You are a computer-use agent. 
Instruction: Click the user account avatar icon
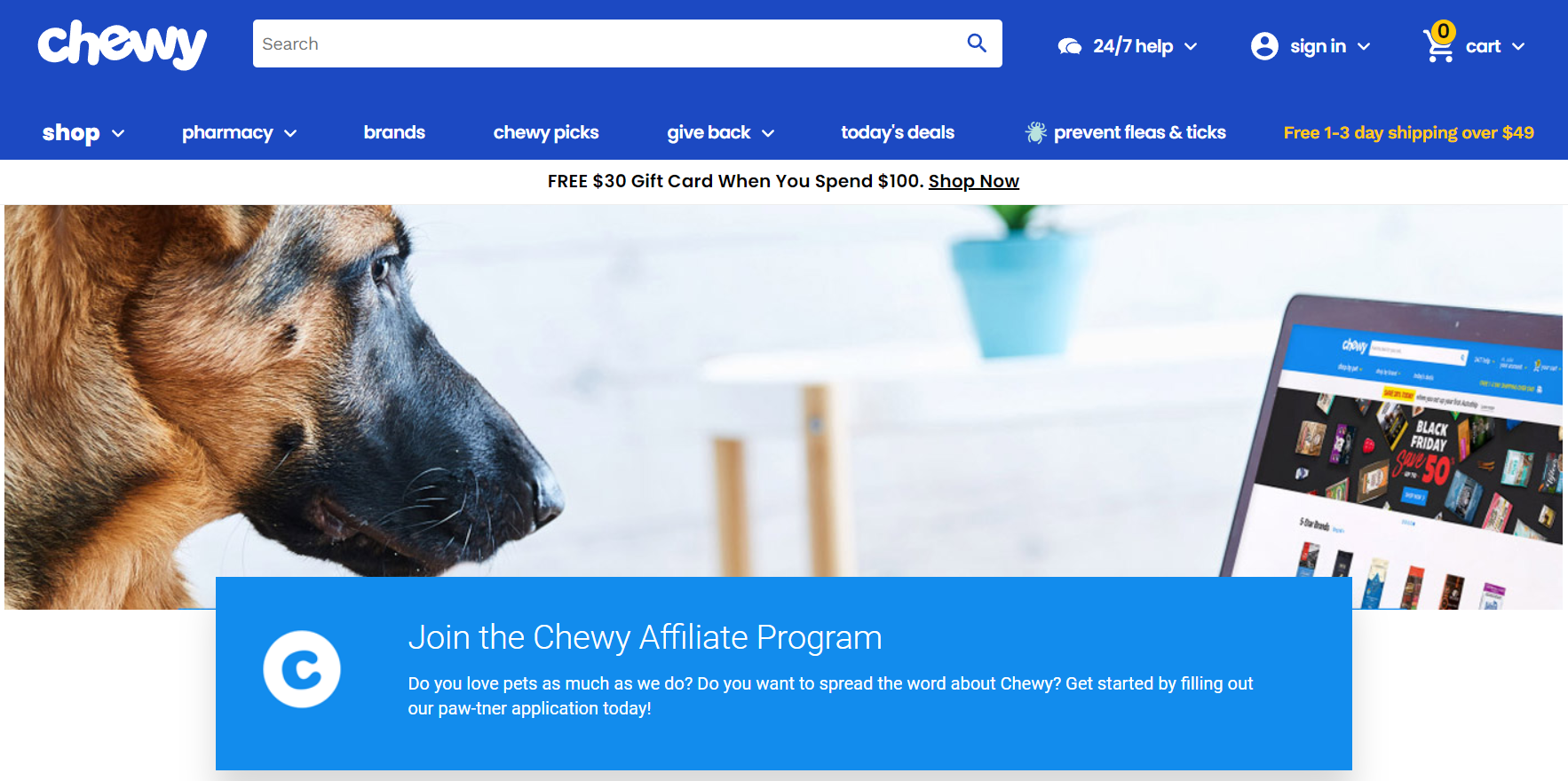point(1264,46)
